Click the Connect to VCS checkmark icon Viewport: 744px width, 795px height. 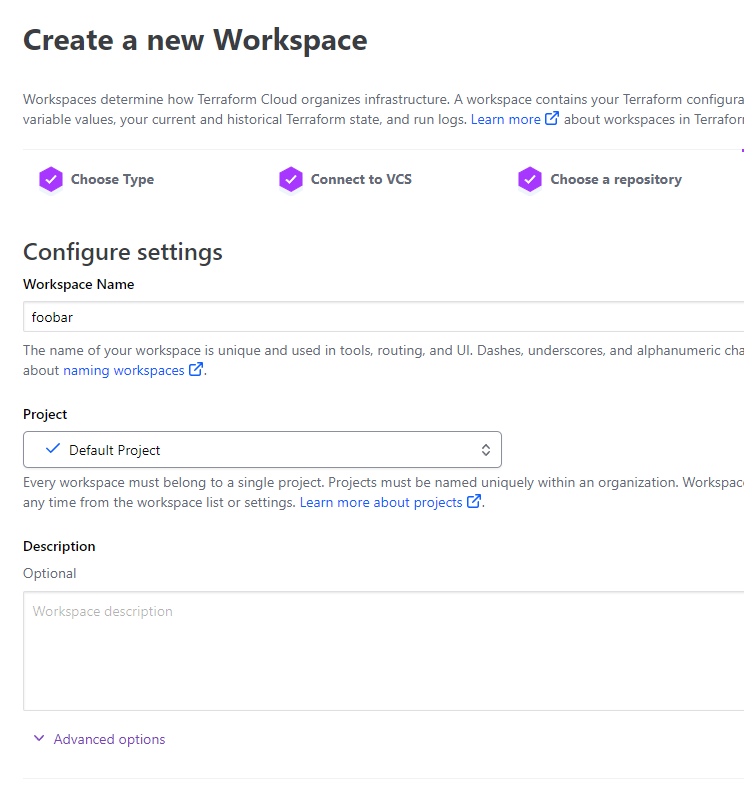pos(291,180)
